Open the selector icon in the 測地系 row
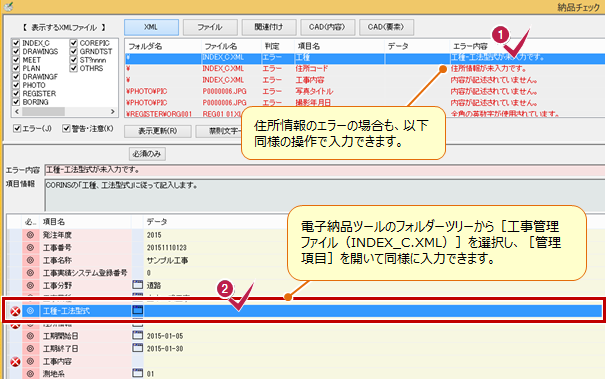 138,373
